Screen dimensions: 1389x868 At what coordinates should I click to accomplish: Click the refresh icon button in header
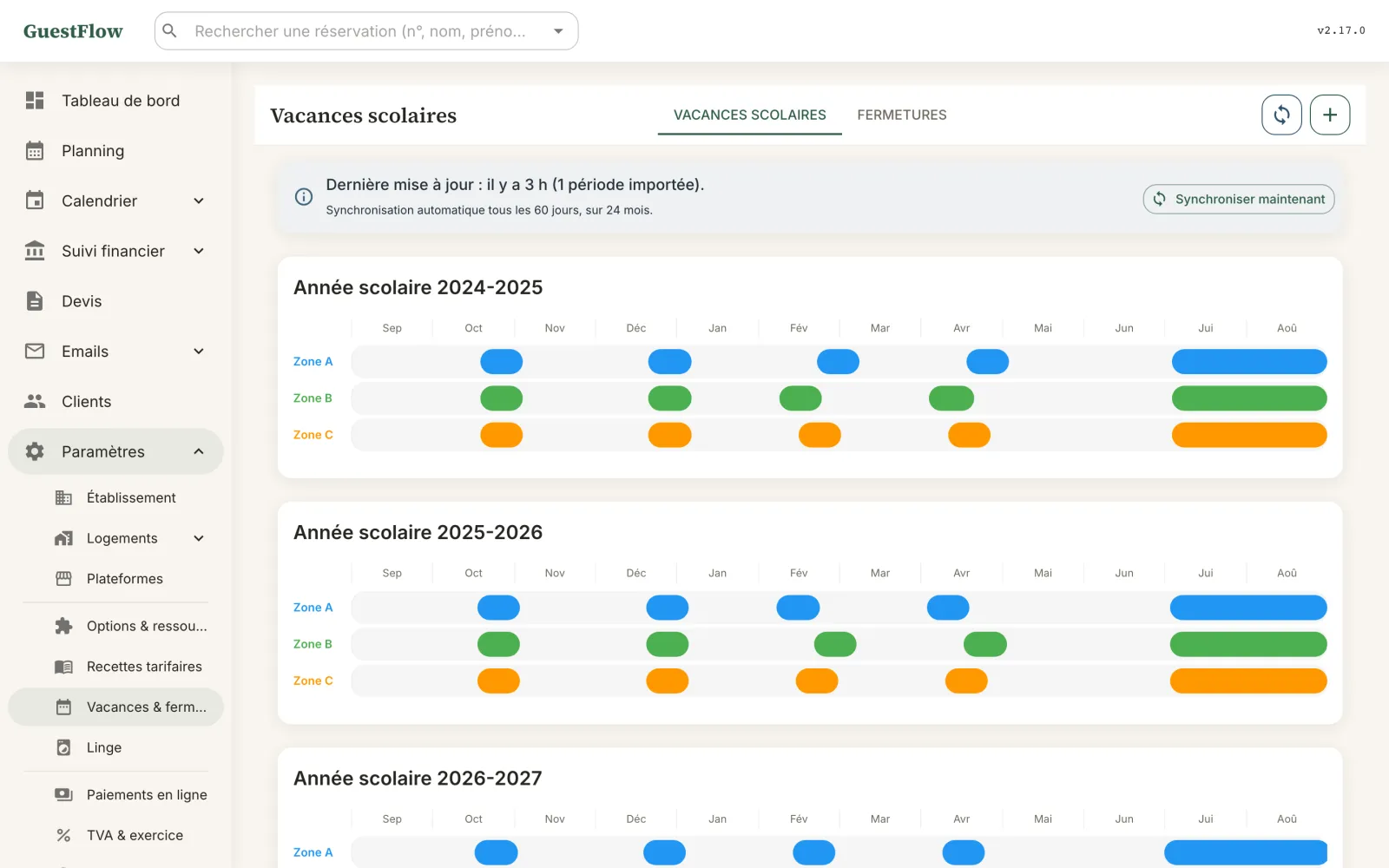(x=1281, y=115)
